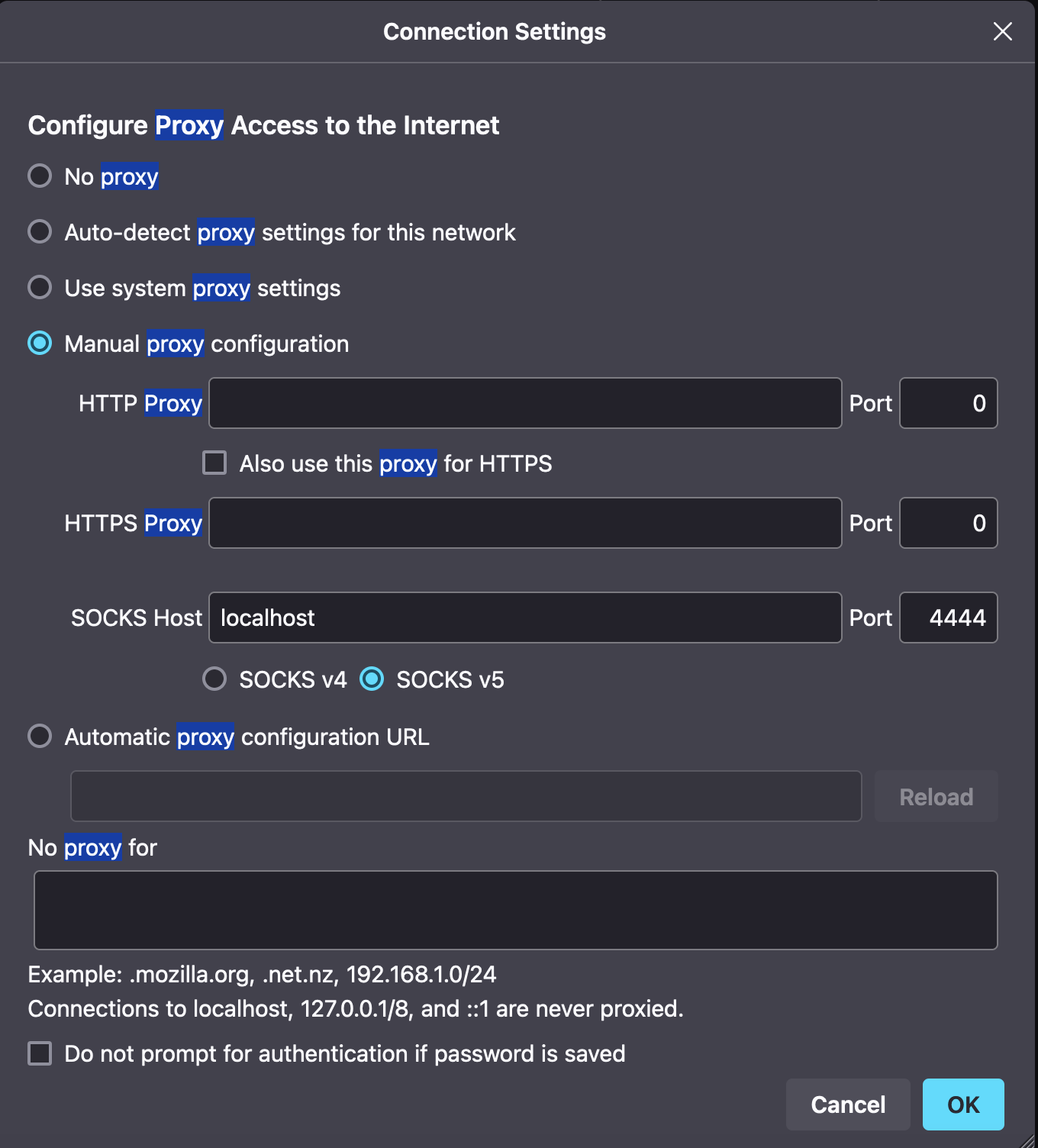
Task: Select Use system proxy settings
Action: (x=40, y=288)
